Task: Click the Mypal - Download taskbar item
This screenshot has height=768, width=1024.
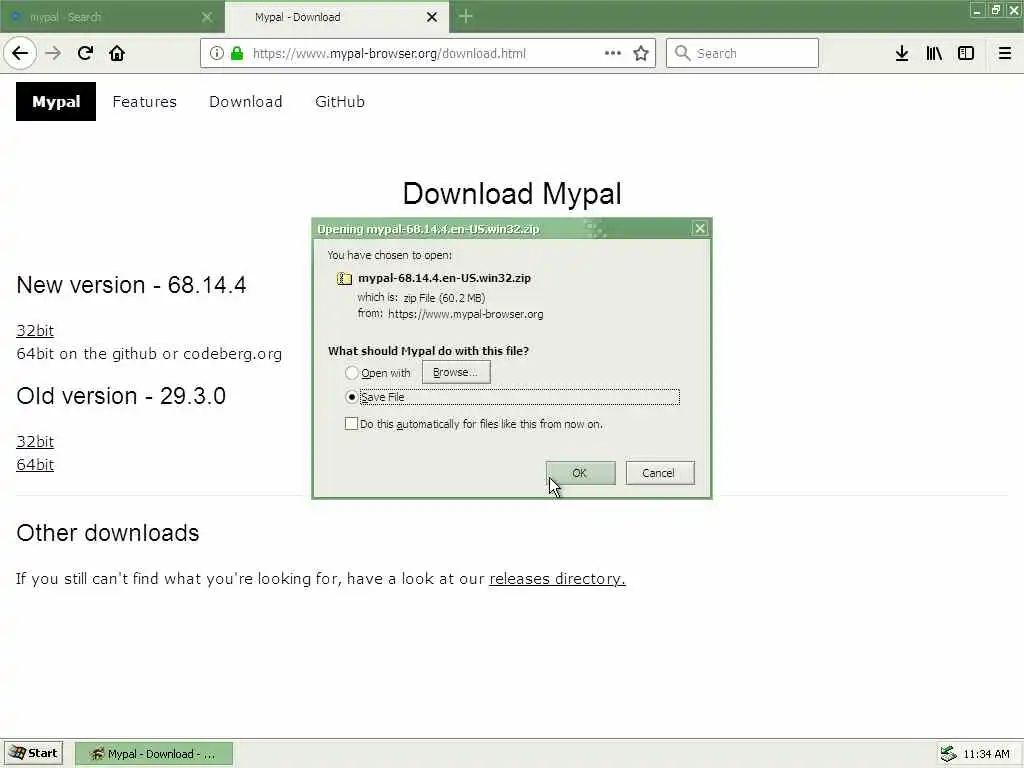Action: click(x=153, y=754)
